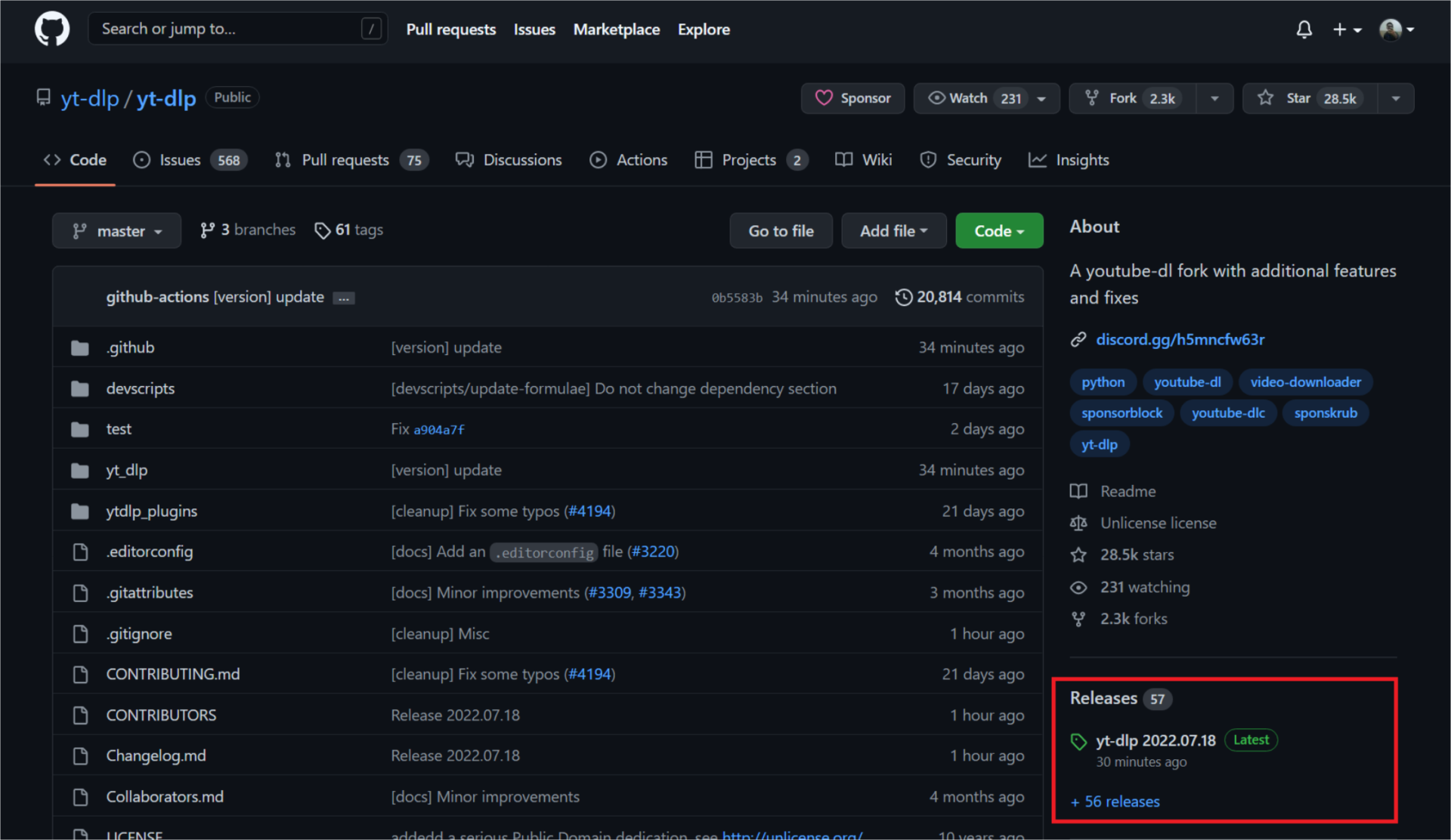The height and width of the screenshot is (840, 1451).
Task: Expand the Star lists dropdown arrow
Action: click(x=1396, y=98)
